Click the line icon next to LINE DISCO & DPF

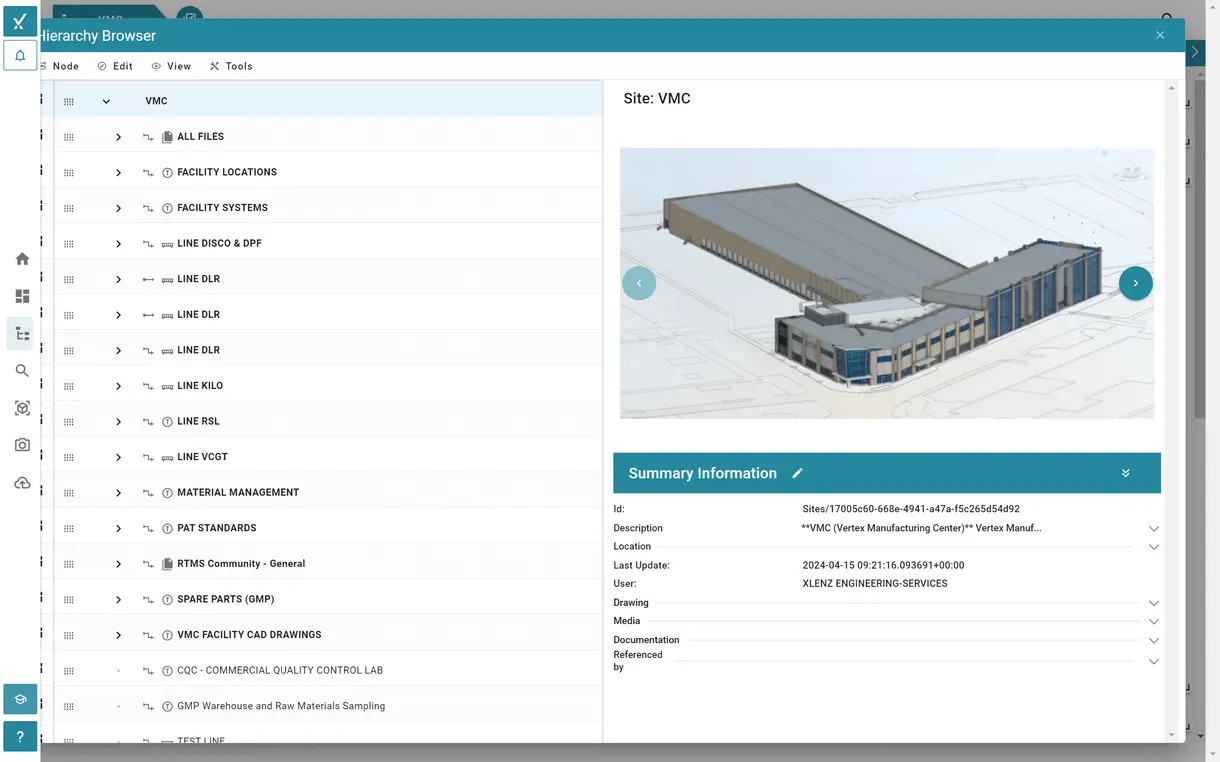tap(167, 244)
